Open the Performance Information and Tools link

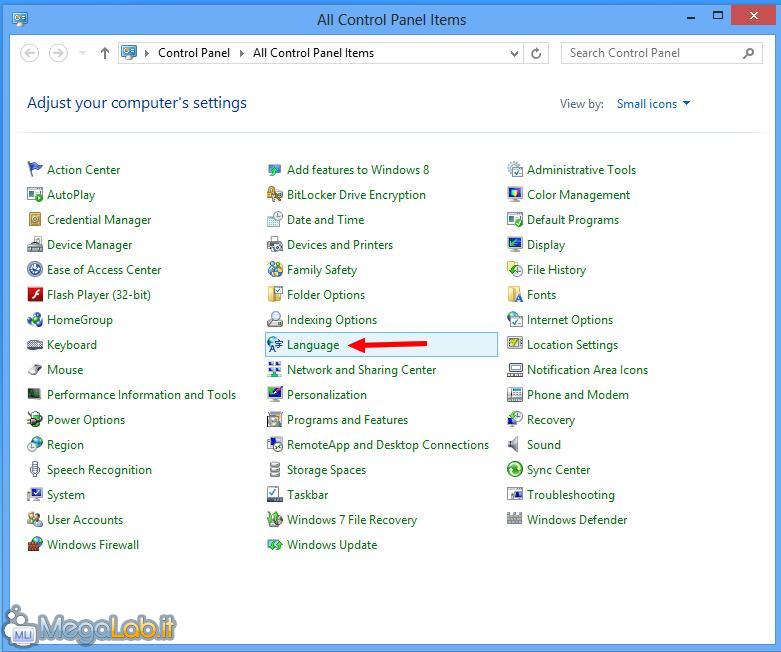pos(141,394)
